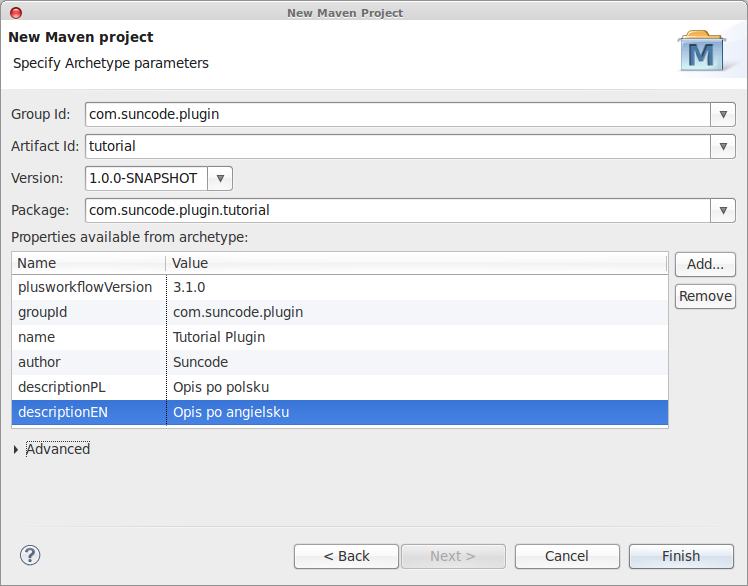This screenshot has height=586, width=748.
Task: Select the descriptionPL property row
Action: [x=340, y=387]
